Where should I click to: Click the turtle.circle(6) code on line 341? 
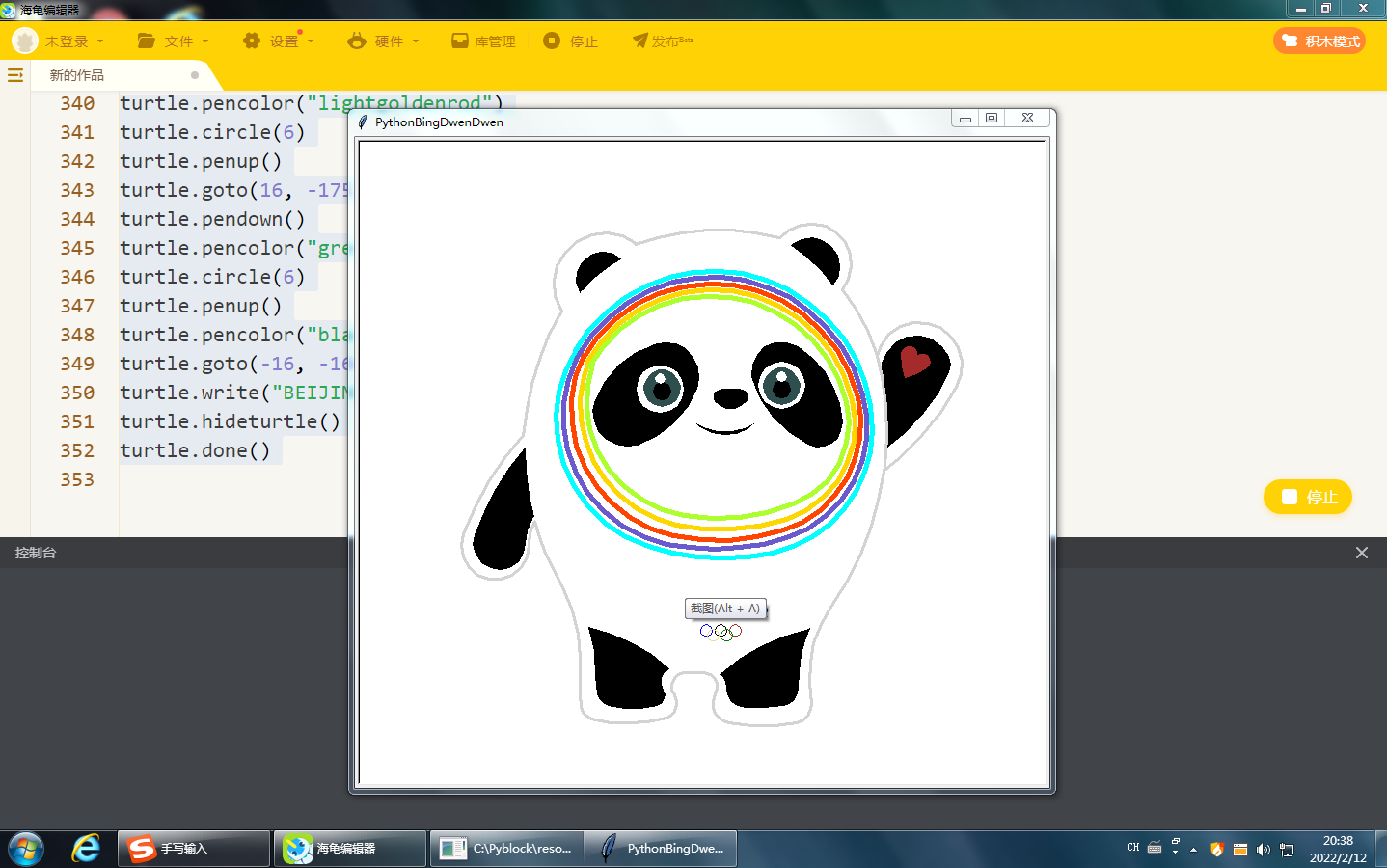point(212,132)
